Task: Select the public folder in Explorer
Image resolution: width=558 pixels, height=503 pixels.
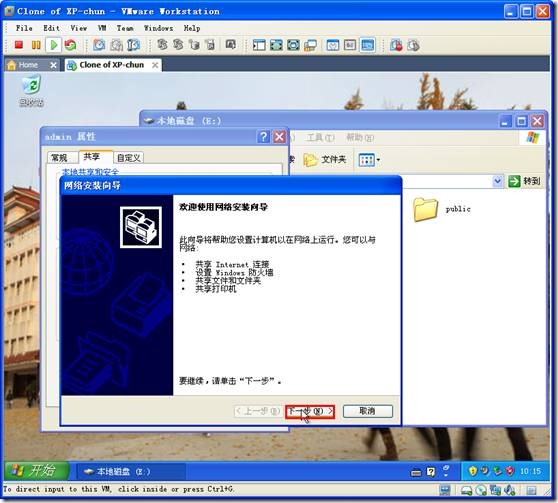Action: point(442,209)
